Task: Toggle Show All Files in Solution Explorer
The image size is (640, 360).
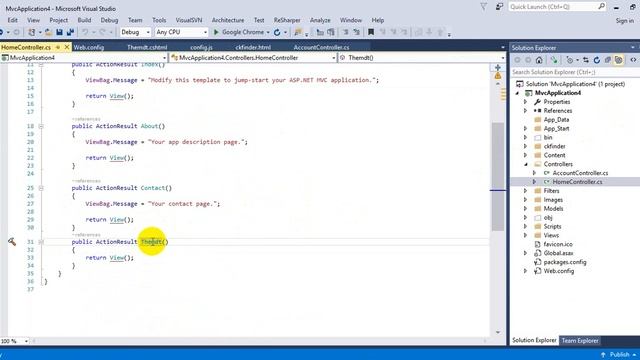Action: (619, 60)
